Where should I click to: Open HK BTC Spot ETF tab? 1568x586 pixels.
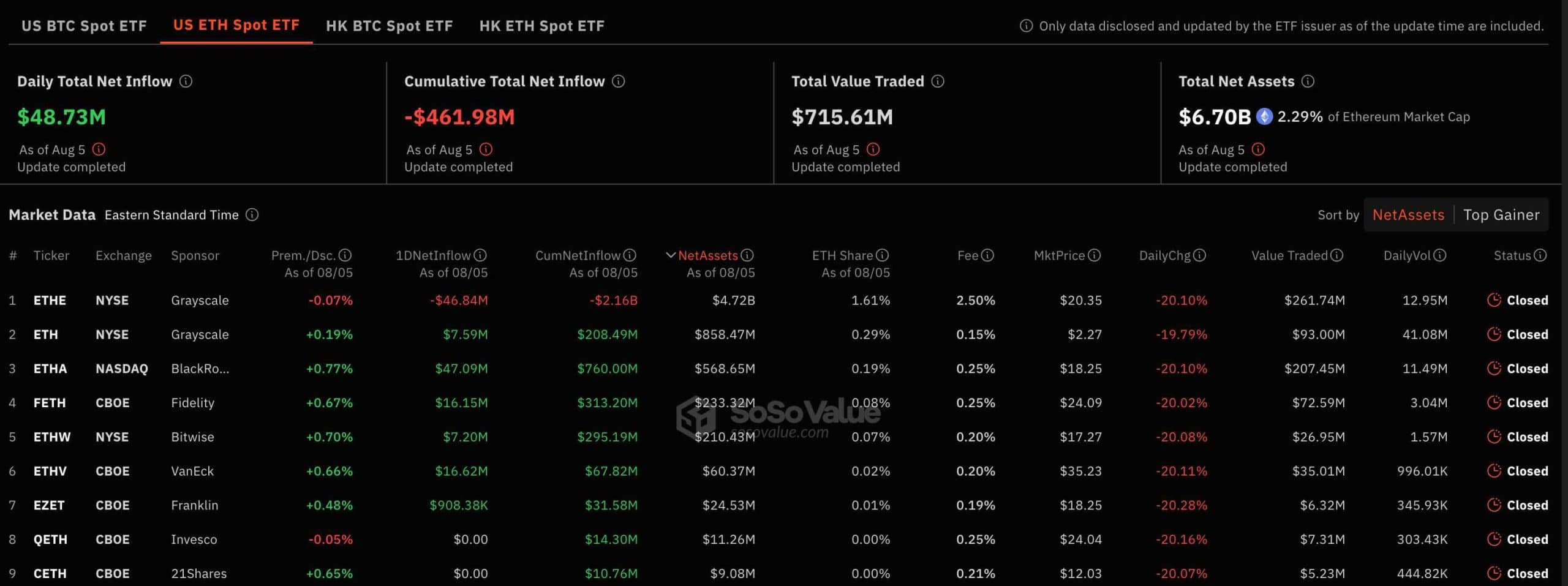coord(389,26)
